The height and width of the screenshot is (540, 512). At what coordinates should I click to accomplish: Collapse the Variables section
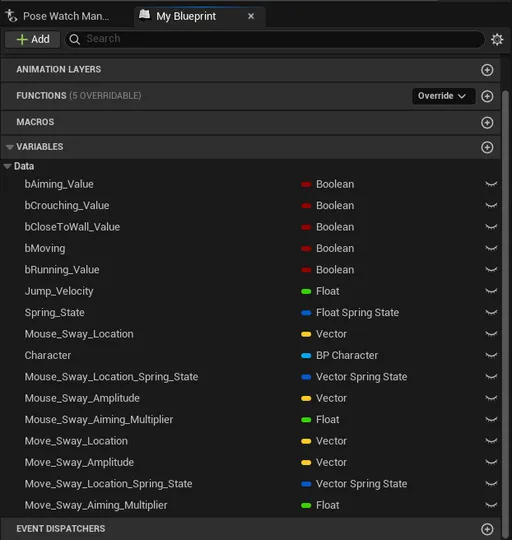(x=10, y=147)
